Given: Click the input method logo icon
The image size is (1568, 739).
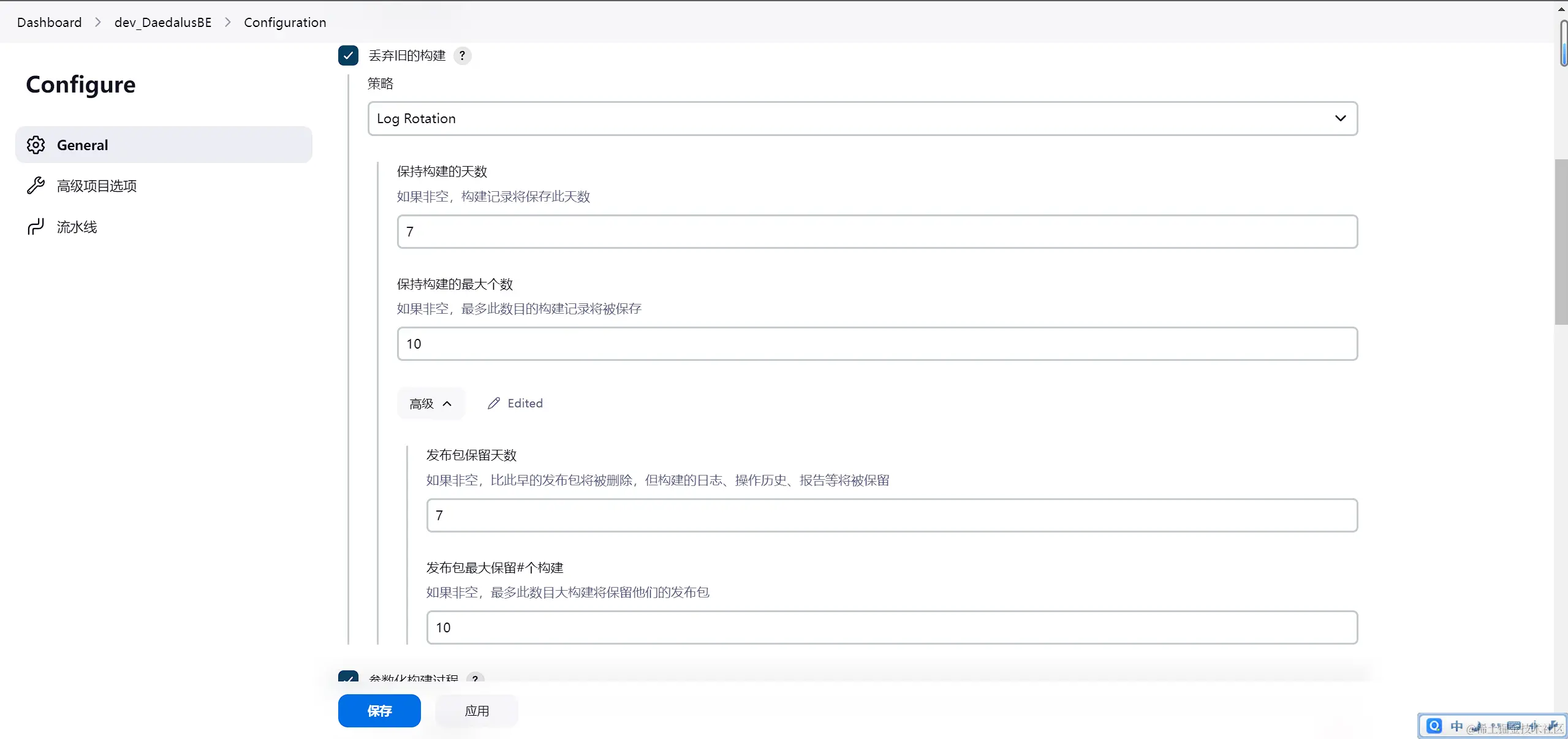Looking at the screenshot, I should [x=1434, y=726].
